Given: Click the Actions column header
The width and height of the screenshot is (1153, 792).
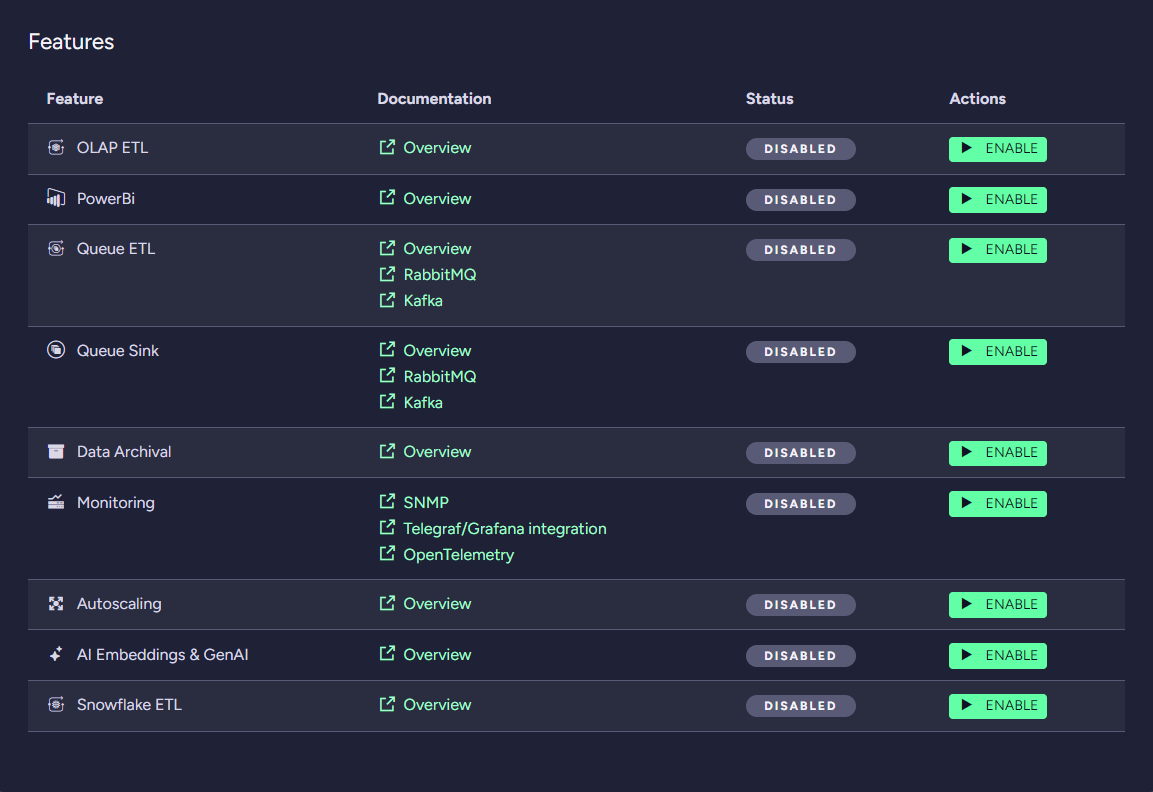Looking at the screenshot, I should pos(977,99).
